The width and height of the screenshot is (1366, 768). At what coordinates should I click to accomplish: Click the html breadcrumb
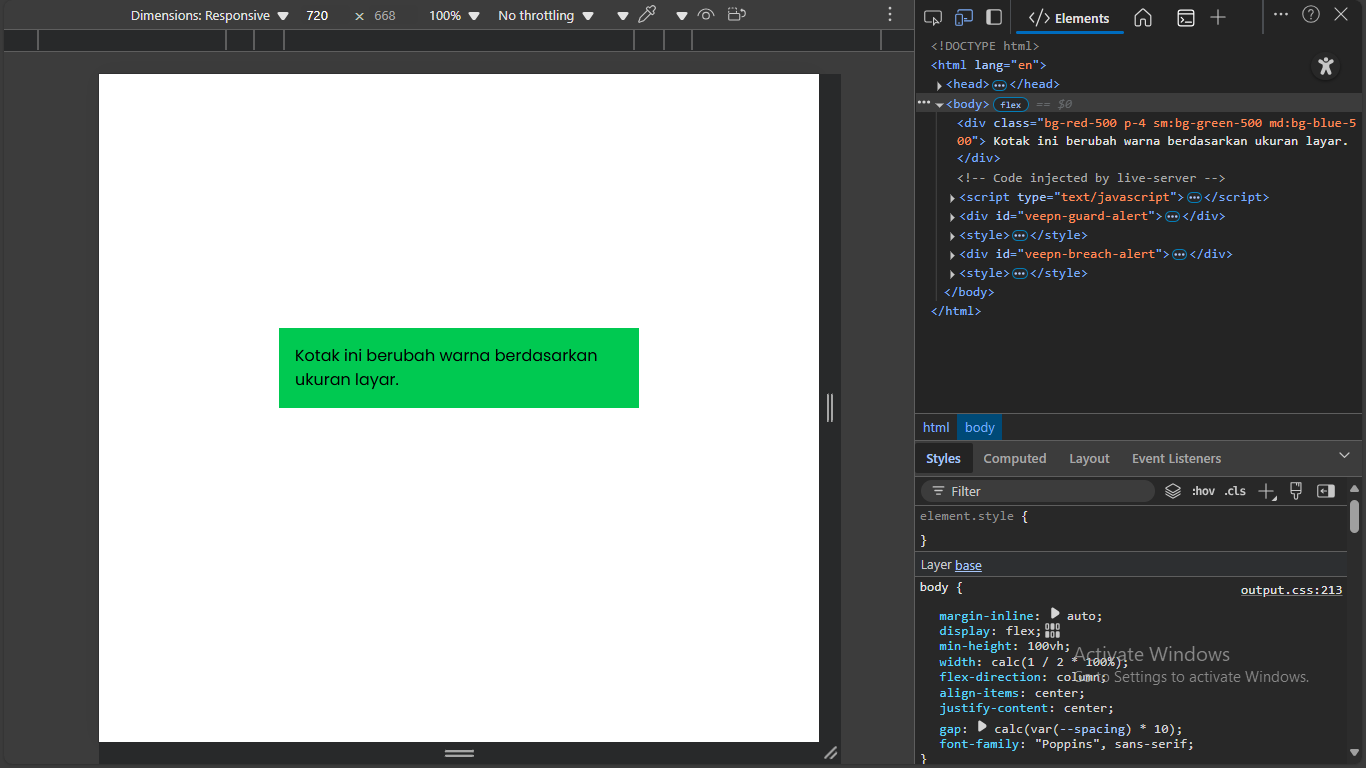tap(936, 427)
